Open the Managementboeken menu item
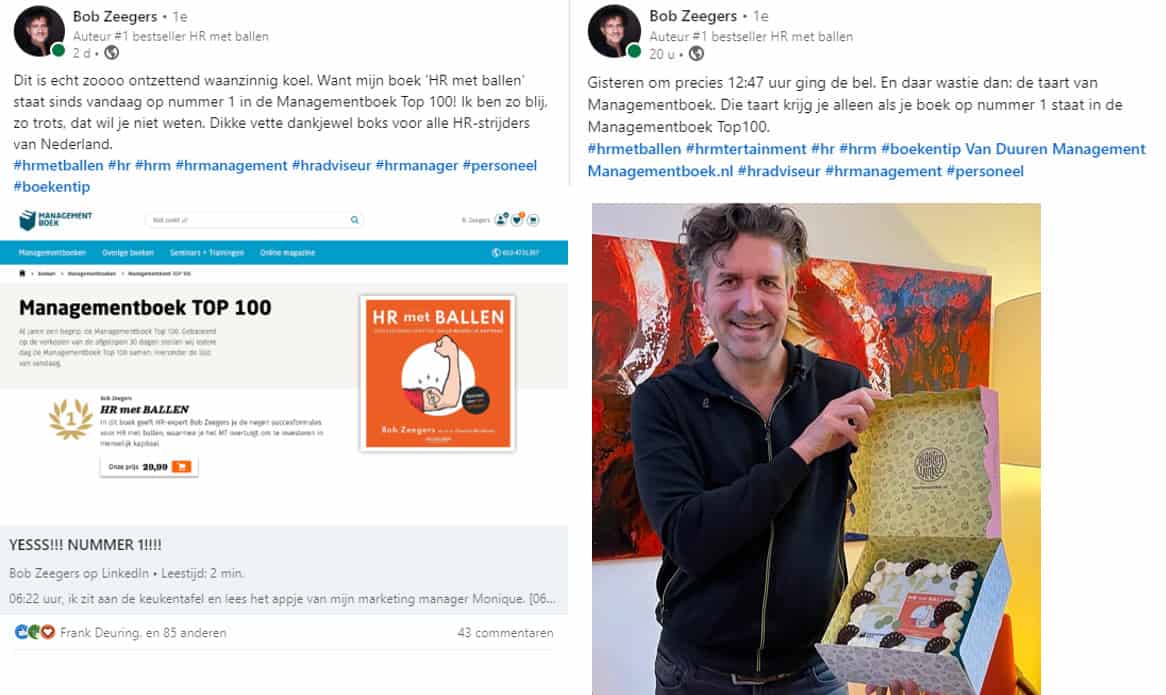This screenshot has height=695, width=1166. [x=52, y=253]
